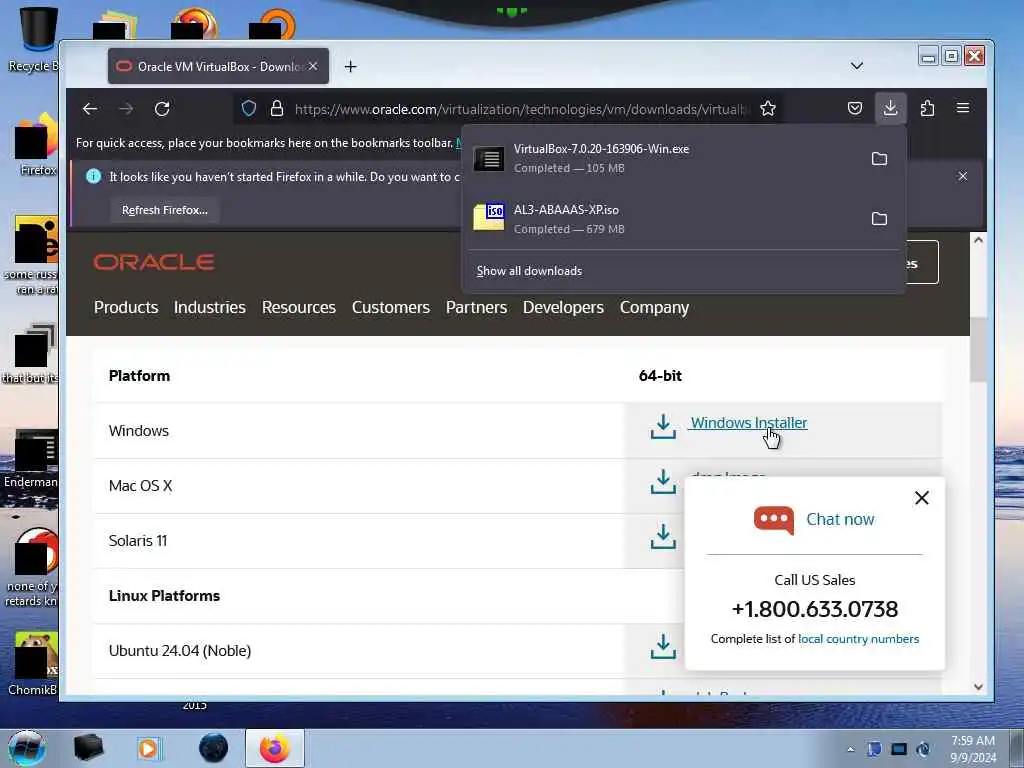Screen dimensions: 1024x768
Task: Select the Firefox desktop shortcut
Action: click(x=36, y=145)
